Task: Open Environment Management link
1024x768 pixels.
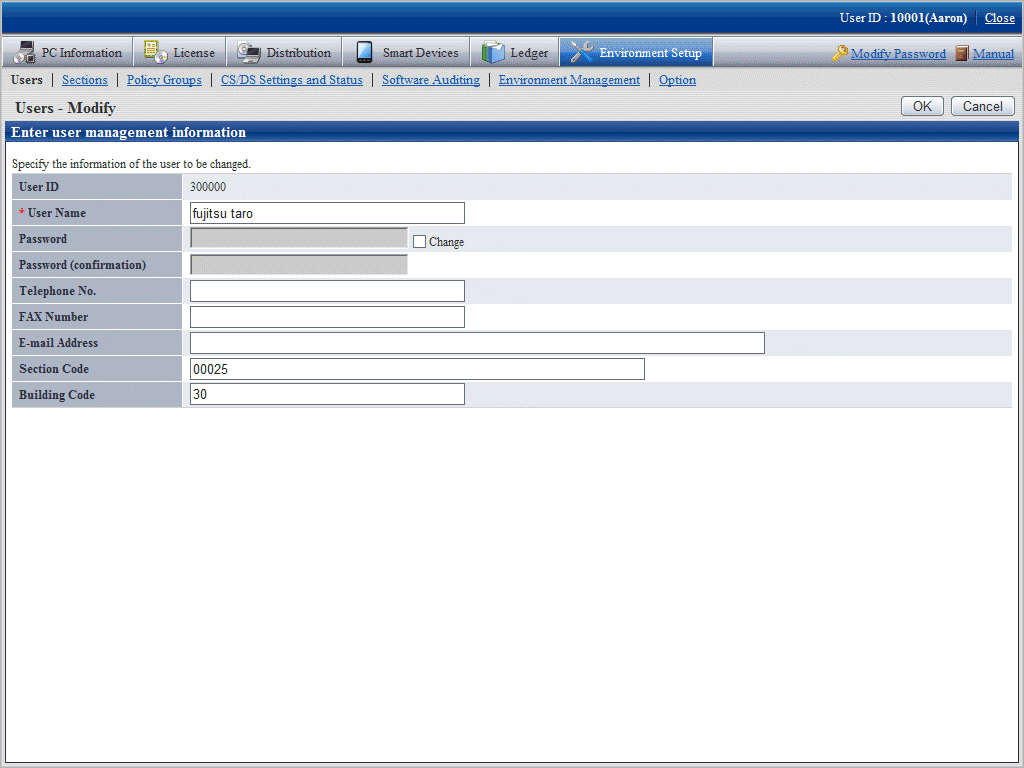Action: click(x=569, y=80)
